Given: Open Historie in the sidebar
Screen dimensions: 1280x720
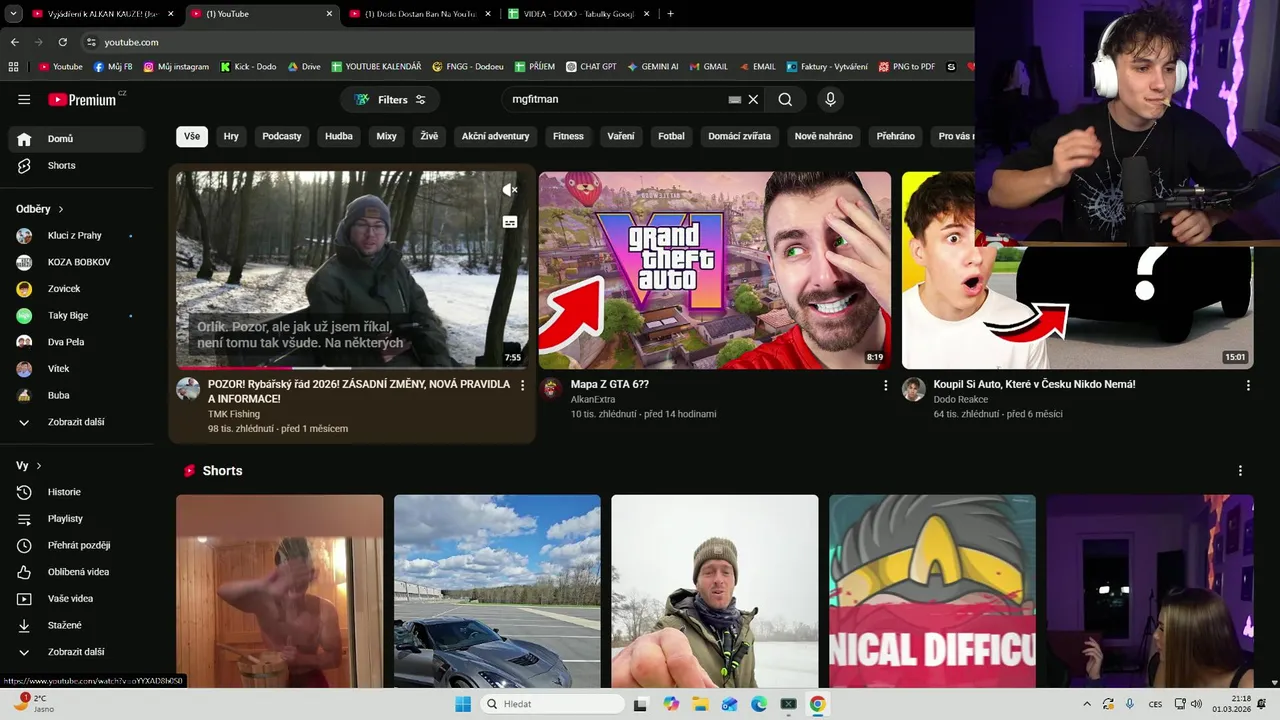Looking at the screenshot, I should click(x=77, y=492).
